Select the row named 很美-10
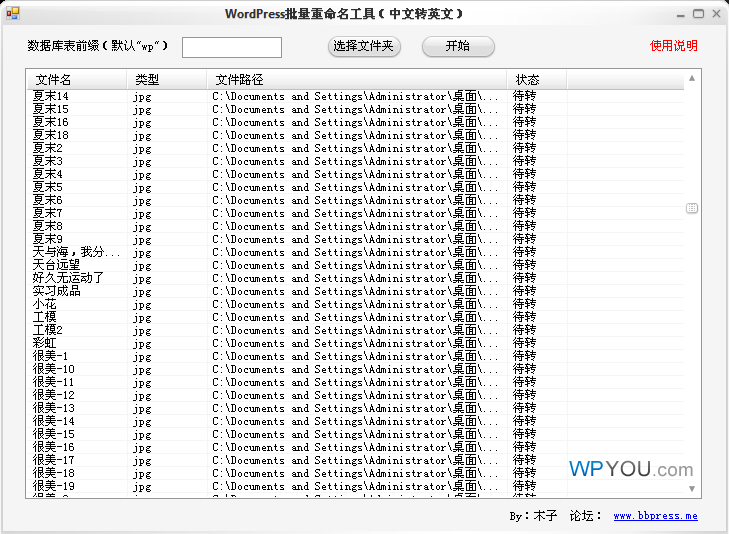This screenshot has width=729, height=534. pyautogui.click(x=355, y=369)
